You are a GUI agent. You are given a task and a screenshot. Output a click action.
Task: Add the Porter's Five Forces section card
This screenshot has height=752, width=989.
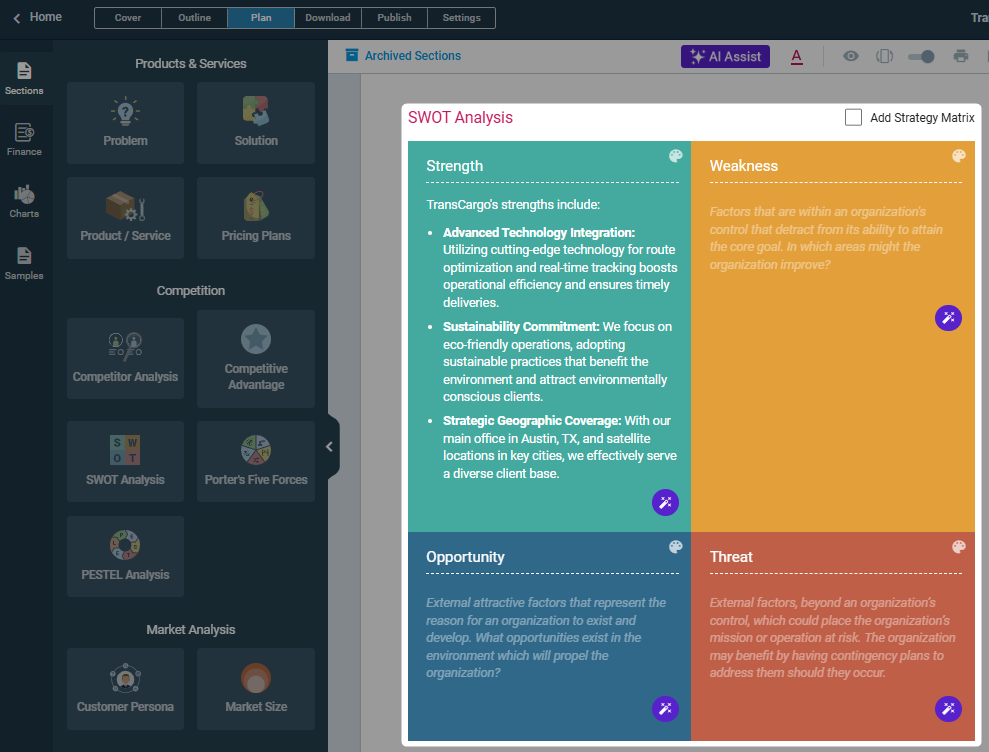(x=255, y=461)
